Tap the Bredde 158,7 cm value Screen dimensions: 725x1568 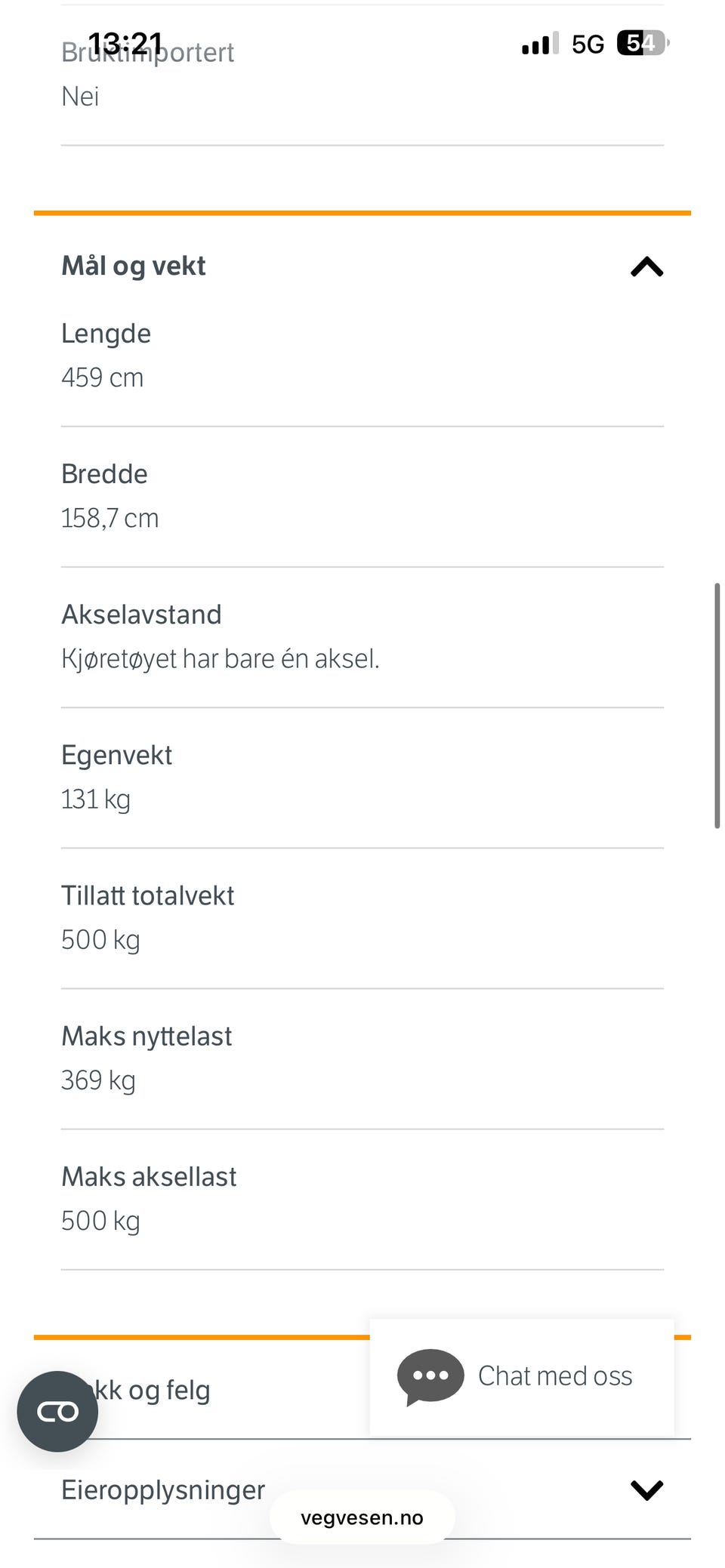click(110, 518)
